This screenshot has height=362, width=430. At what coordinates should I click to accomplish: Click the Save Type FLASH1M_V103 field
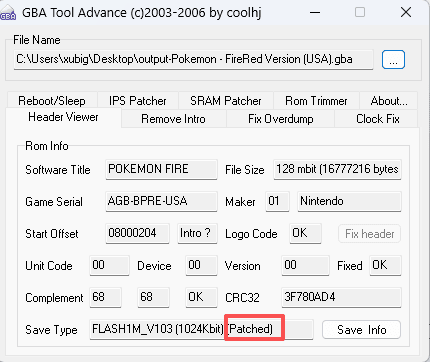pos(201,329)
